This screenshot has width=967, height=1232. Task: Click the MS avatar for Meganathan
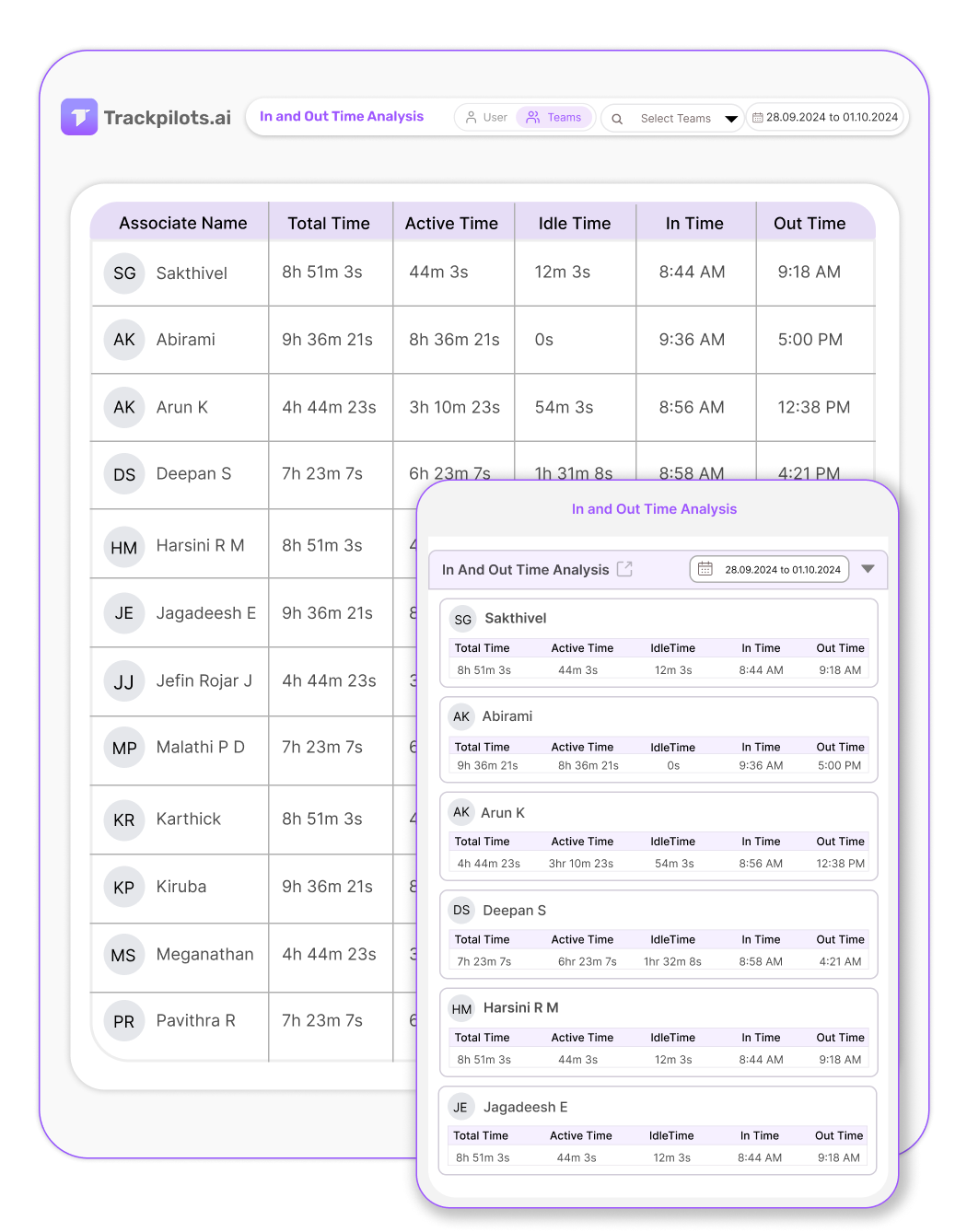coord(124,955)
